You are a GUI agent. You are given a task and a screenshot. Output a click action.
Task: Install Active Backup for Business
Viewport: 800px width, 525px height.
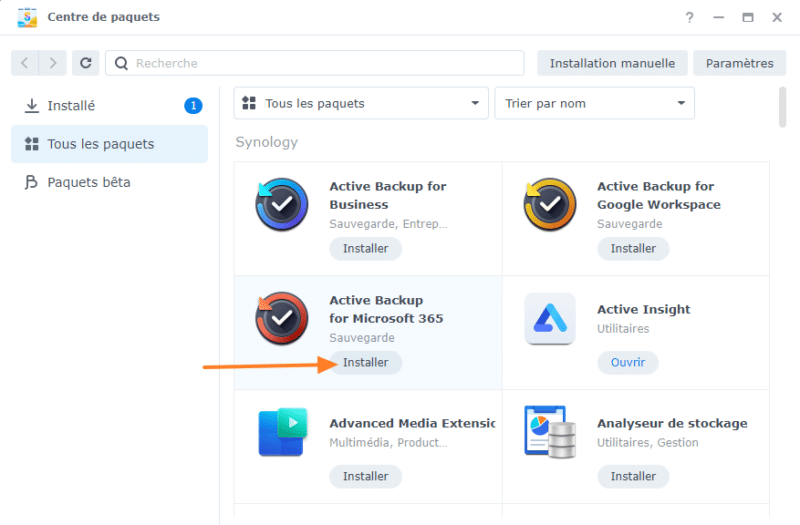(x=365, y=248)
